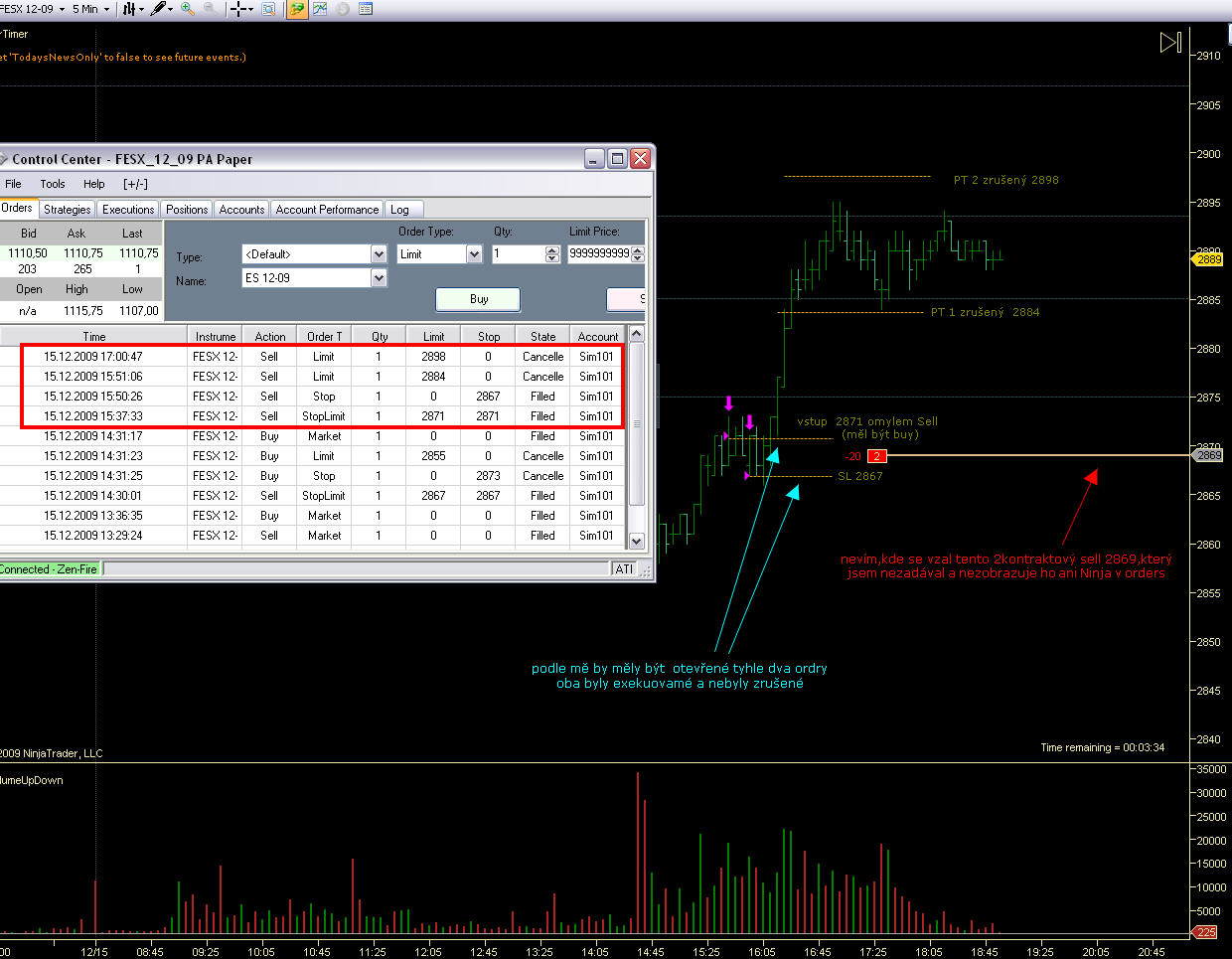Viewport: 1232px width, 959px height.
Task: Click the 'PT 2 zrušený 2898' chart label
Action: (1005, 180)
